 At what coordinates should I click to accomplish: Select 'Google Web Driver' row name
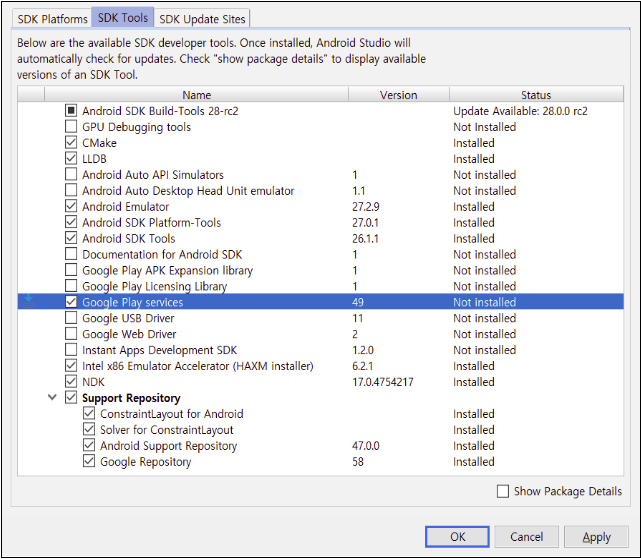[129, 334]
